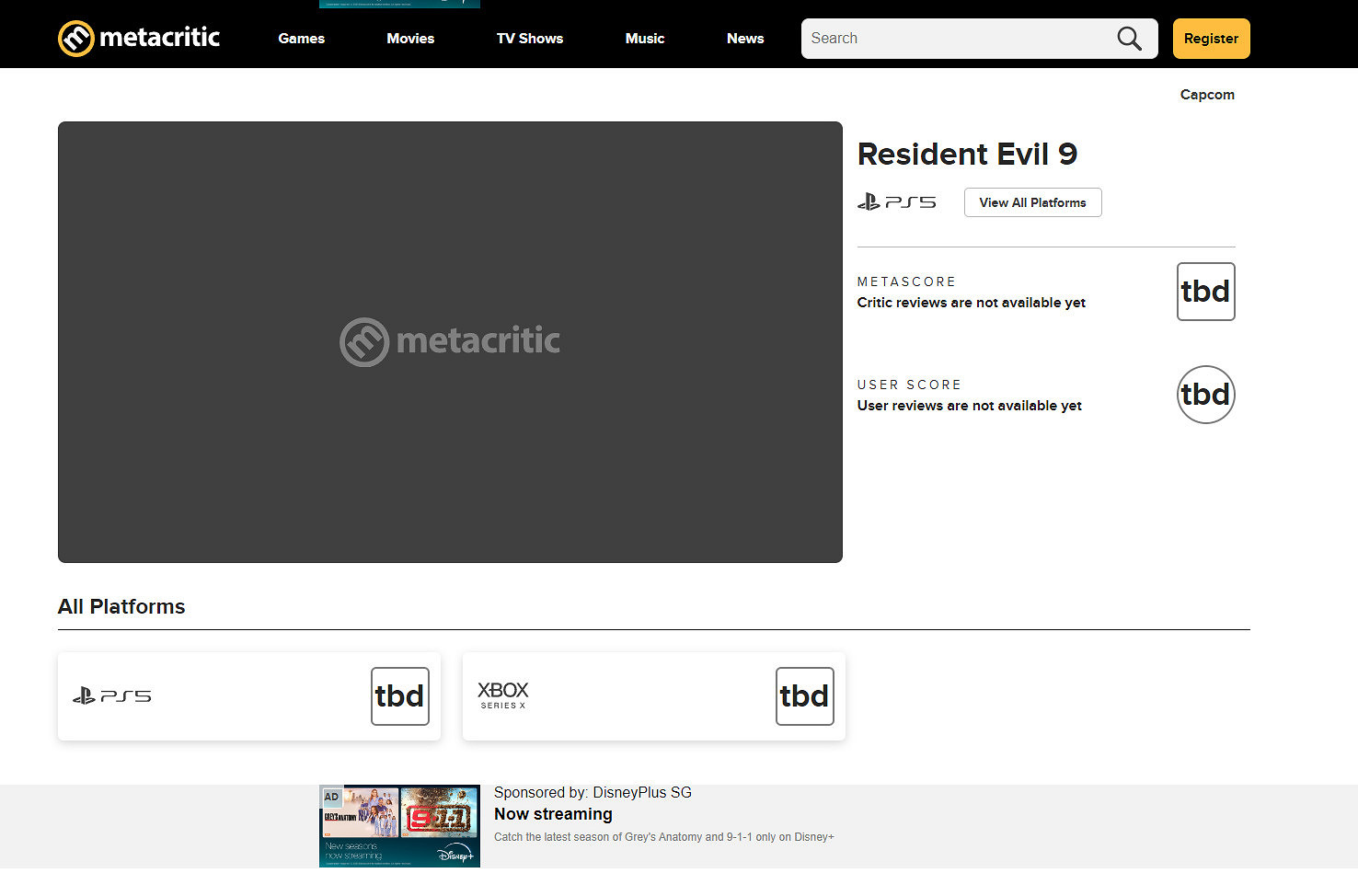1358x896 pixels.
Task: Open the Movies menu
Action: pyautogui.click(x=410, y=39)
